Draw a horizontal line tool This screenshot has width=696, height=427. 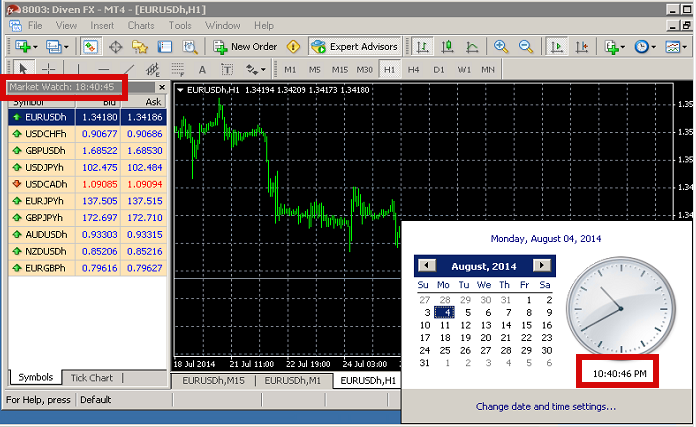point(103,69)
